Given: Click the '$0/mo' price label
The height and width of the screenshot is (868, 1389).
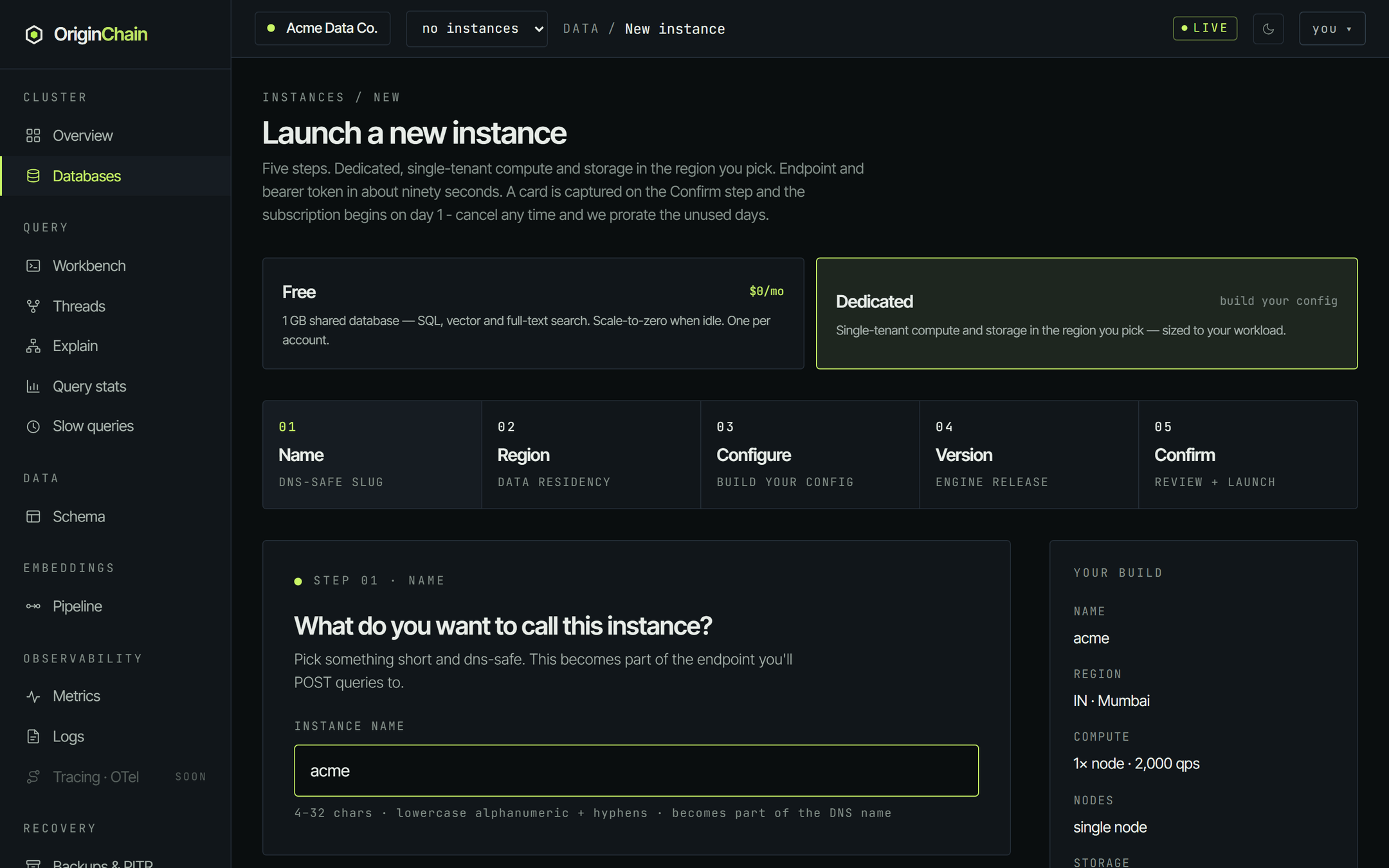Looking at the screenshot, I should 767,291.
